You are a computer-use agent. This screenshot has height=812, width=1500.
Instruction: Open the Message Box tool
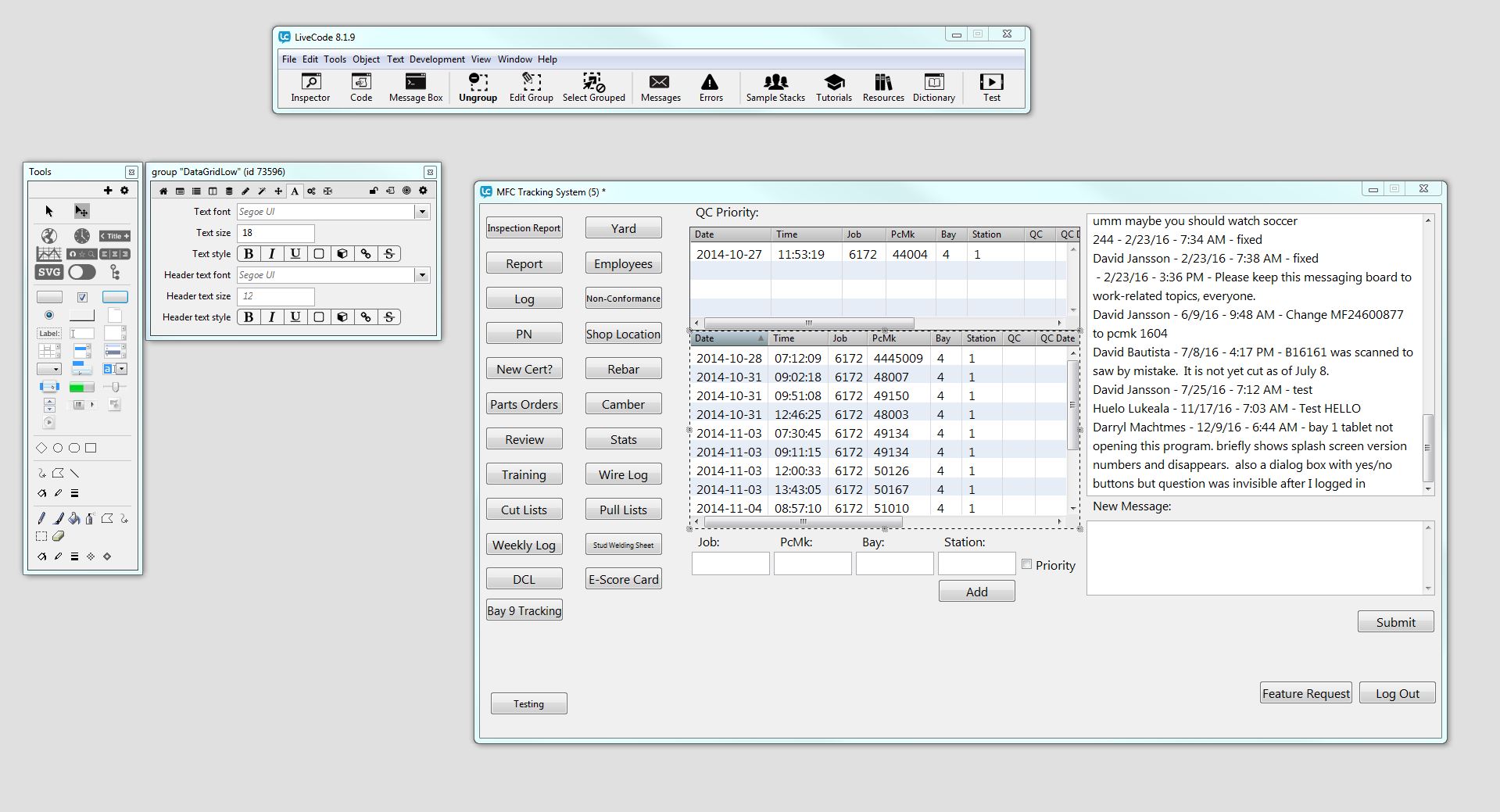(x=415, y=87)
